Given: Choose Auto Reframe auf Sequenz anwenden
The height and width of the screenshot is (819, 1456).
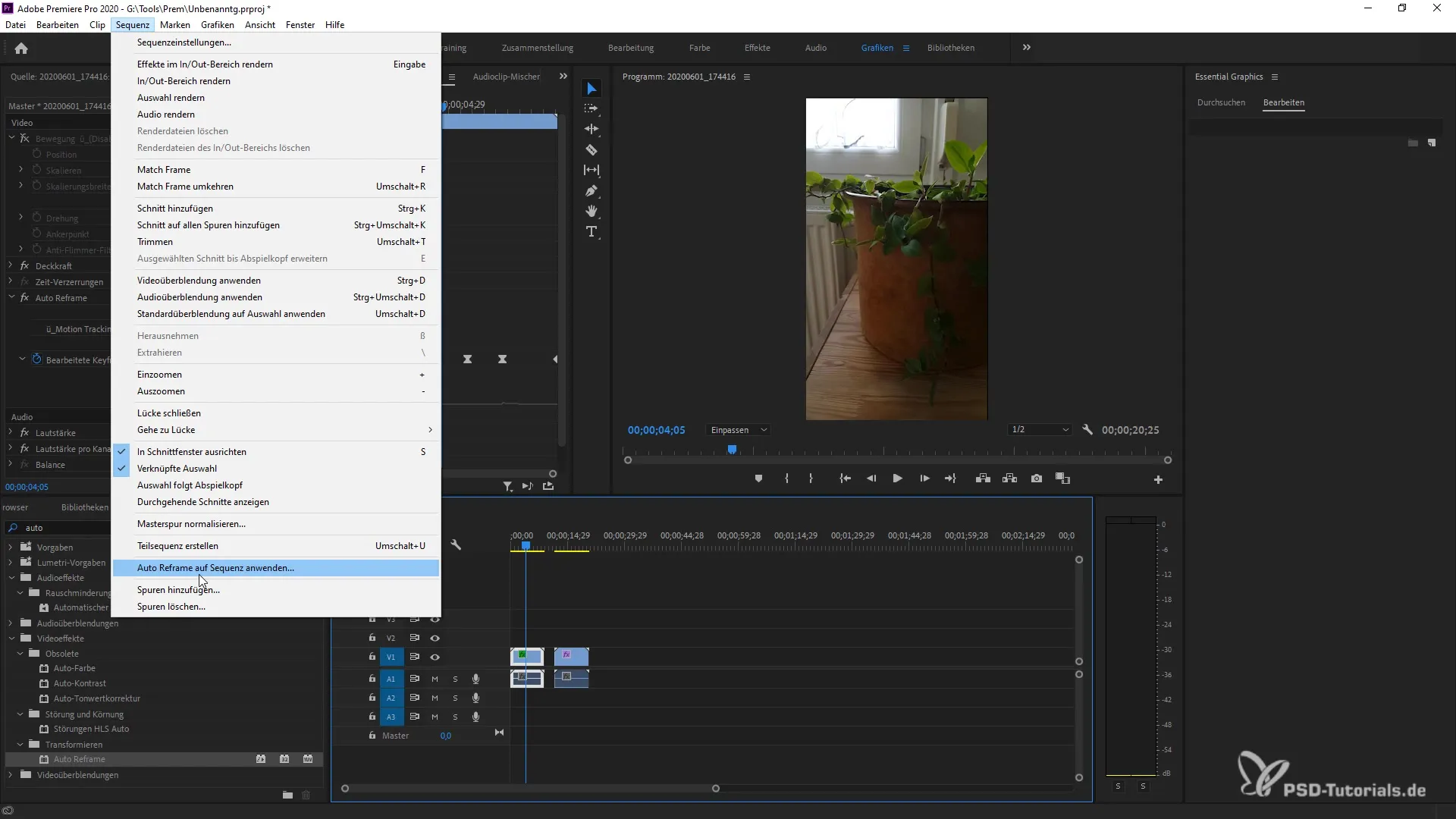Looking at the screenshot, I should (x=277, y=568).
